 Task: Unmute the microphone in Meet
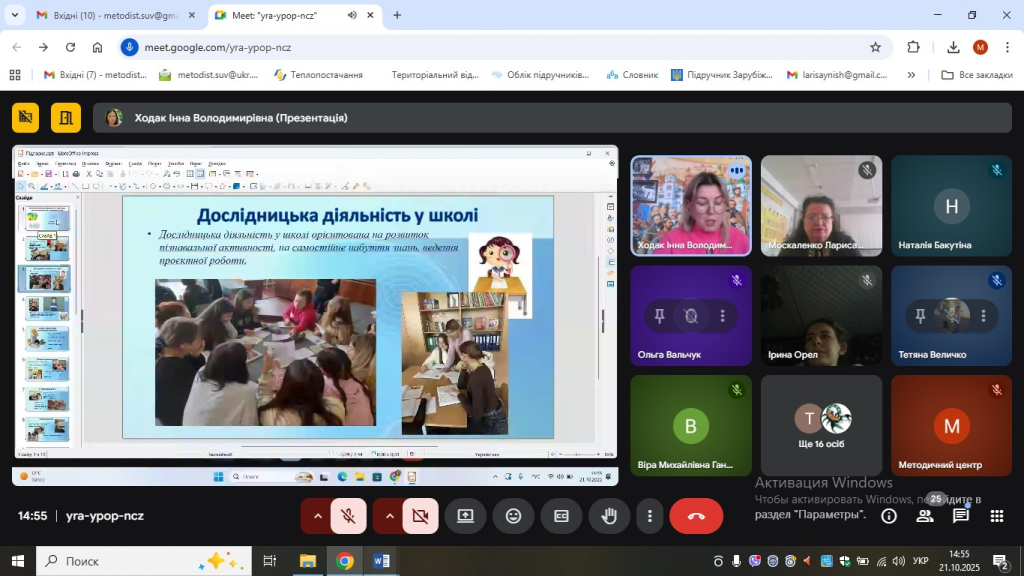click(349, 516)
